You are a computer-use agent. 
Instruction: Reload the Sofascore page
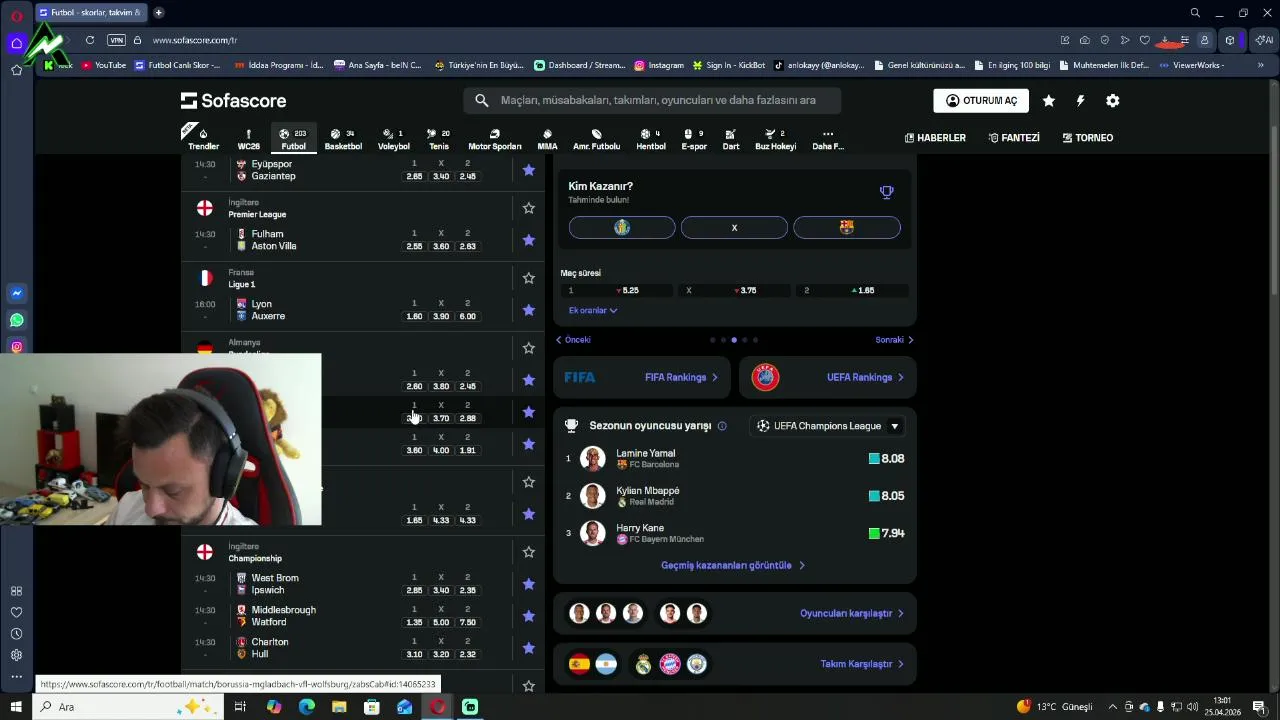(90, 40)
